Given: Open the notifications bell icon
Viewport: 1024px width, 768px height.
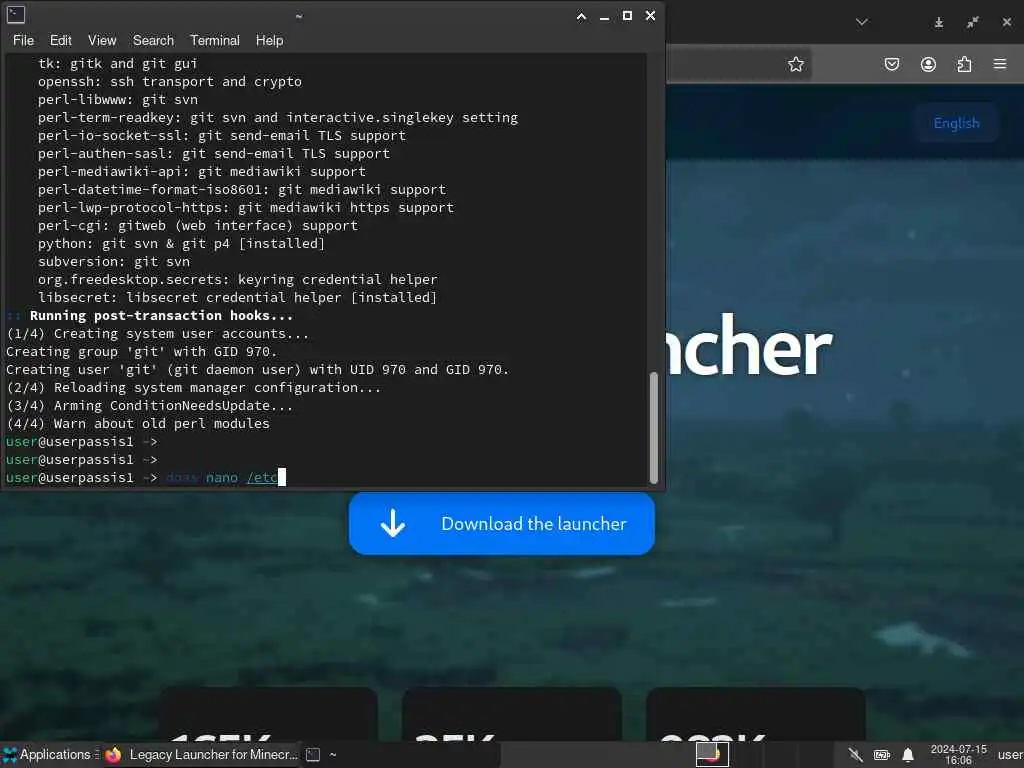Looking at the screenshot, I should [908, 755].
